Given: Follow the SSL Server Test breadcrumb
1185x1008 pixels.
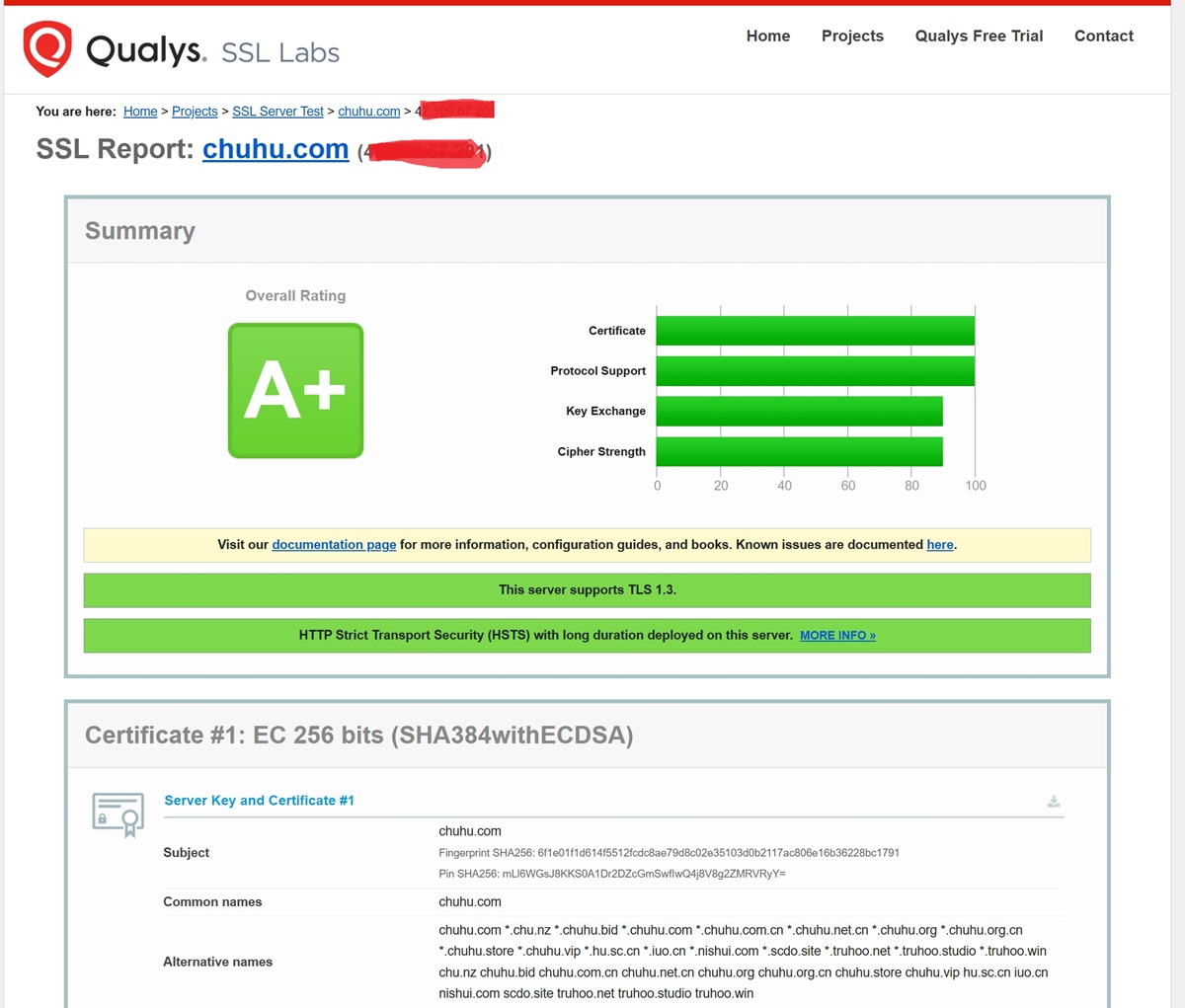Looking at the screenshot, I should pyautogui.click(x=277, y=112).
